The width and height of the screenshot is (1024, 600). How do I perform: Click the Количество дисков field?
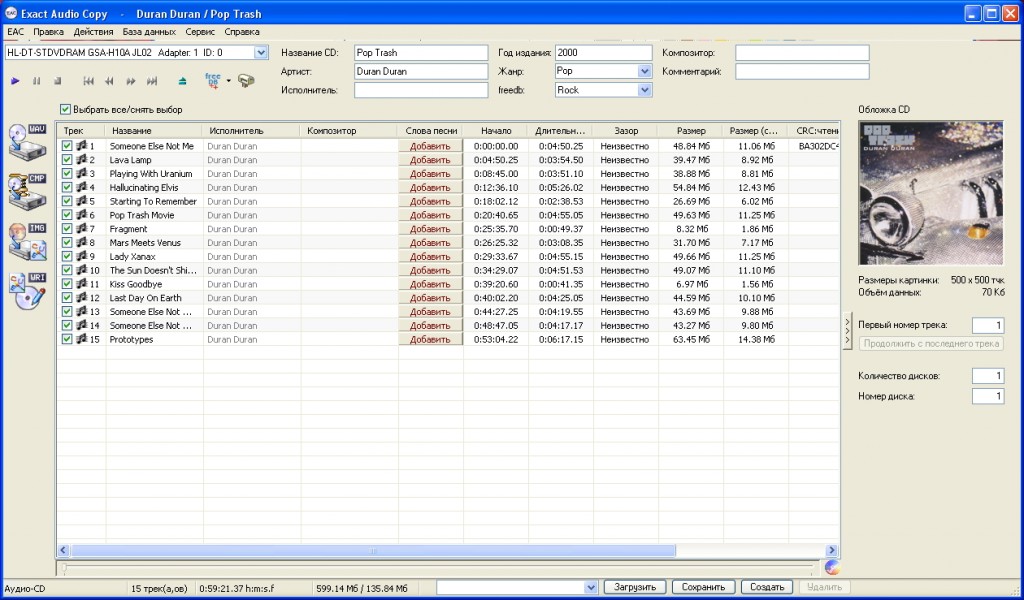click(x=988, y=376)
